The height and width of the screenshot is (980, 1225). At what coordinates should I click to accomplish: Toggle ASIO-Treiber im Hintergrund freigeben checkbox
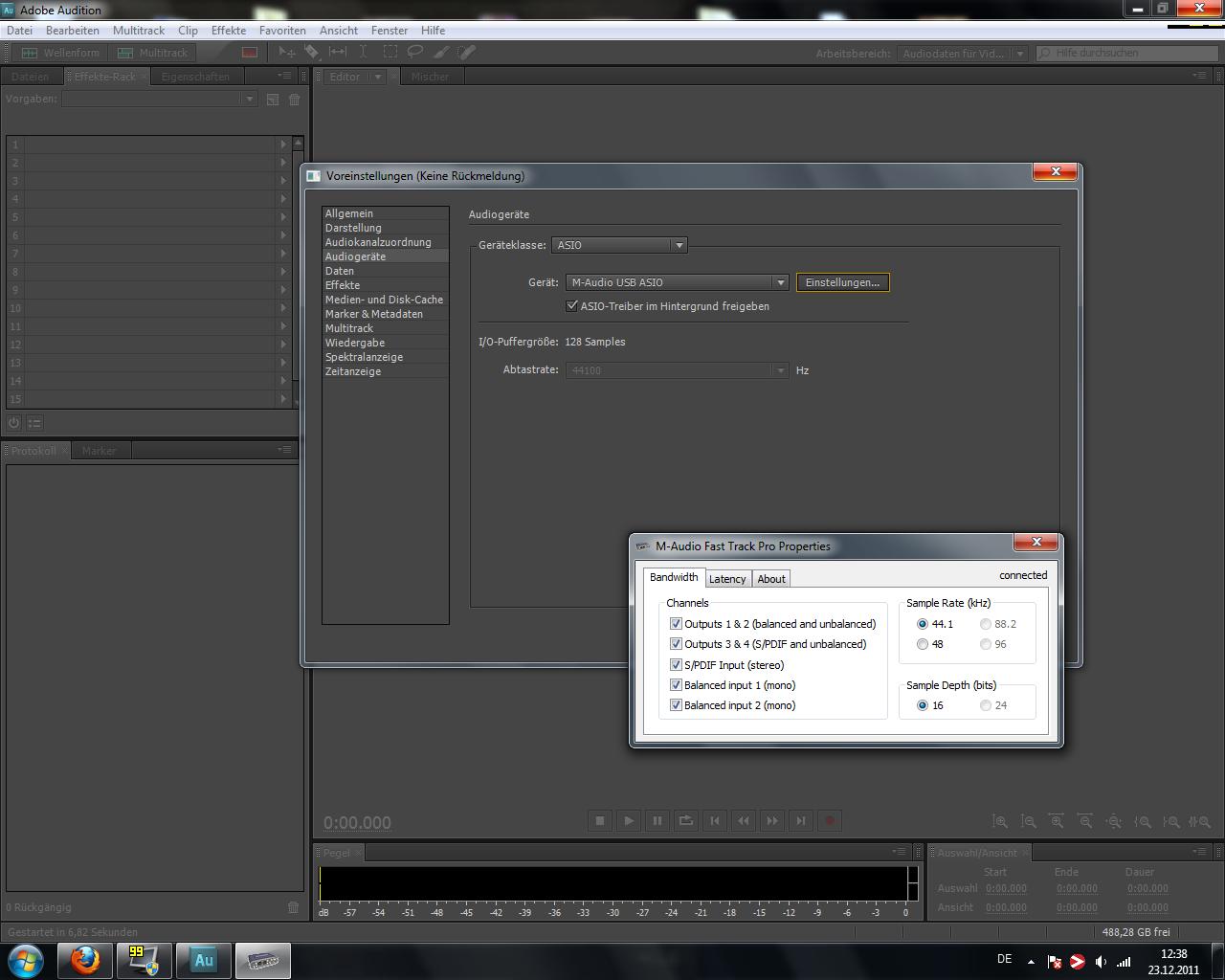572,306
